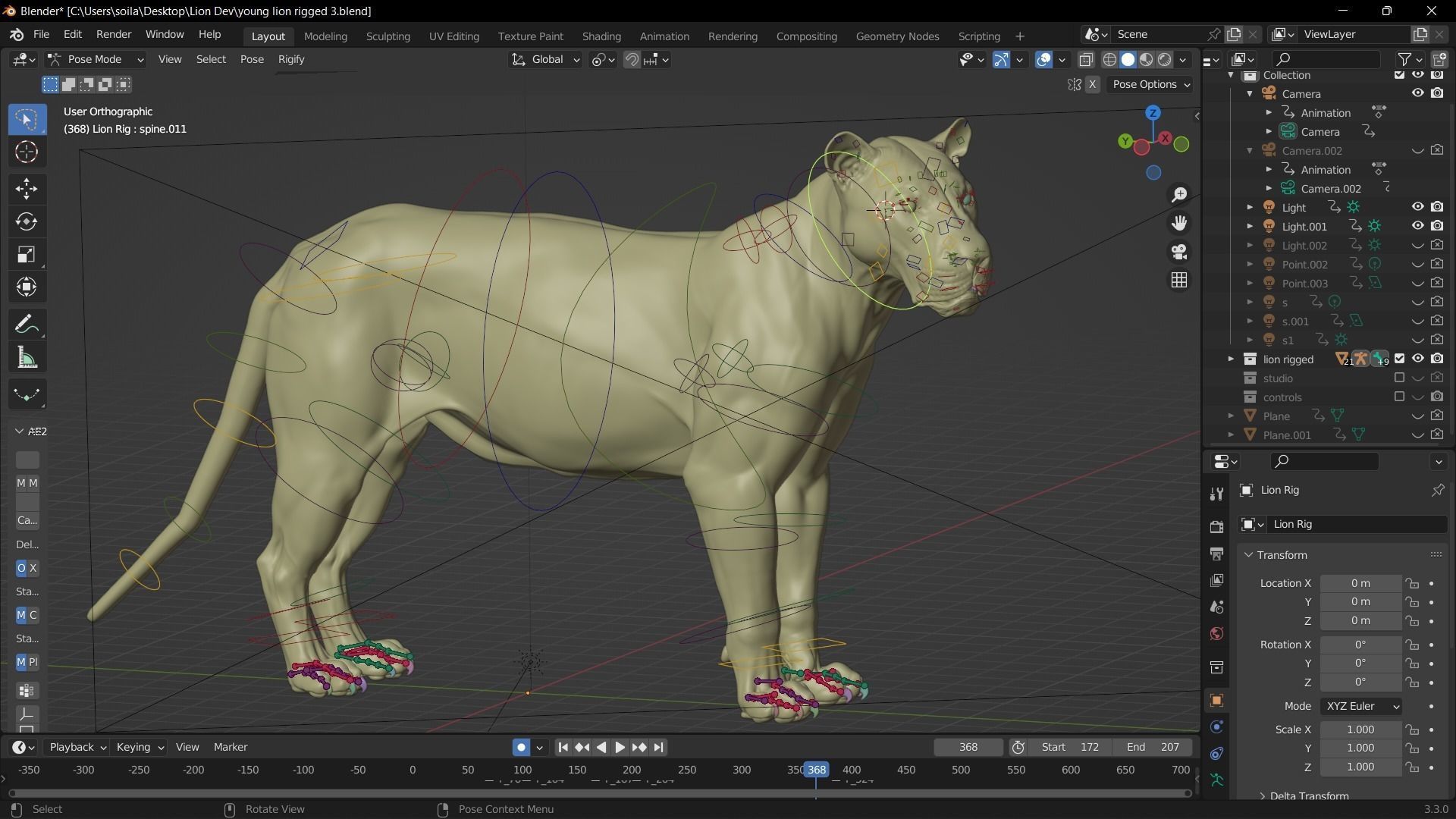This screenshot has width=1456, height=819.
Task: Play the animation forward
Action: click(x=620, y=748)
